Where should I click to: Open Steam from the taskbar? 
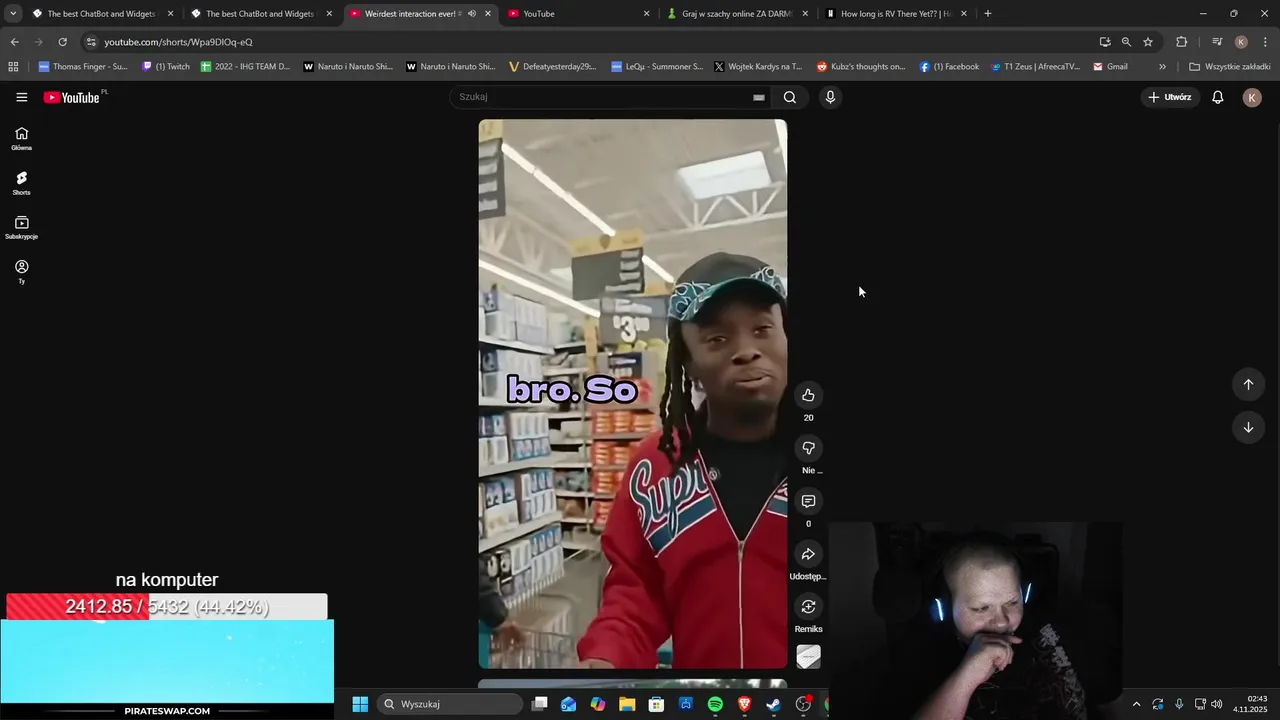tap(773, 704)
